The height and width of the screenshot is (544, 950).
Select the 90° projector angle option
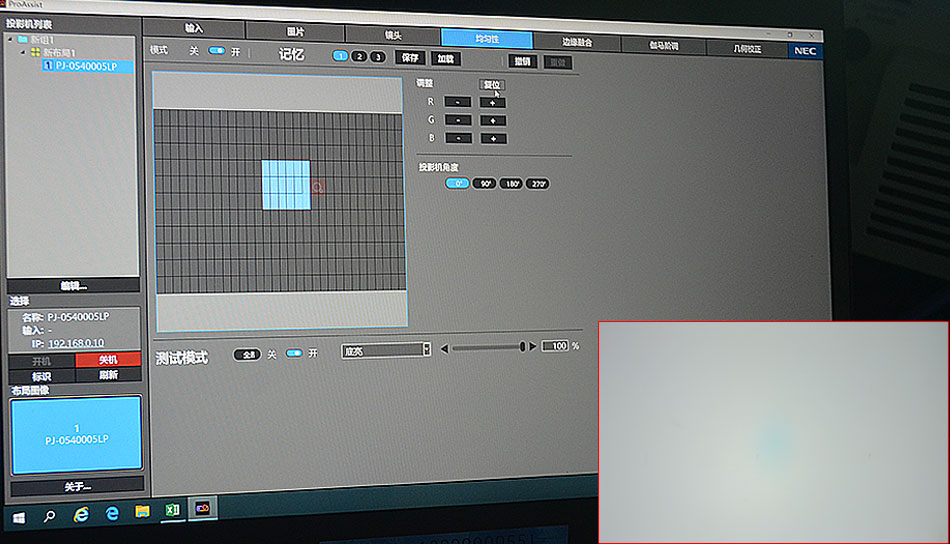485,184
